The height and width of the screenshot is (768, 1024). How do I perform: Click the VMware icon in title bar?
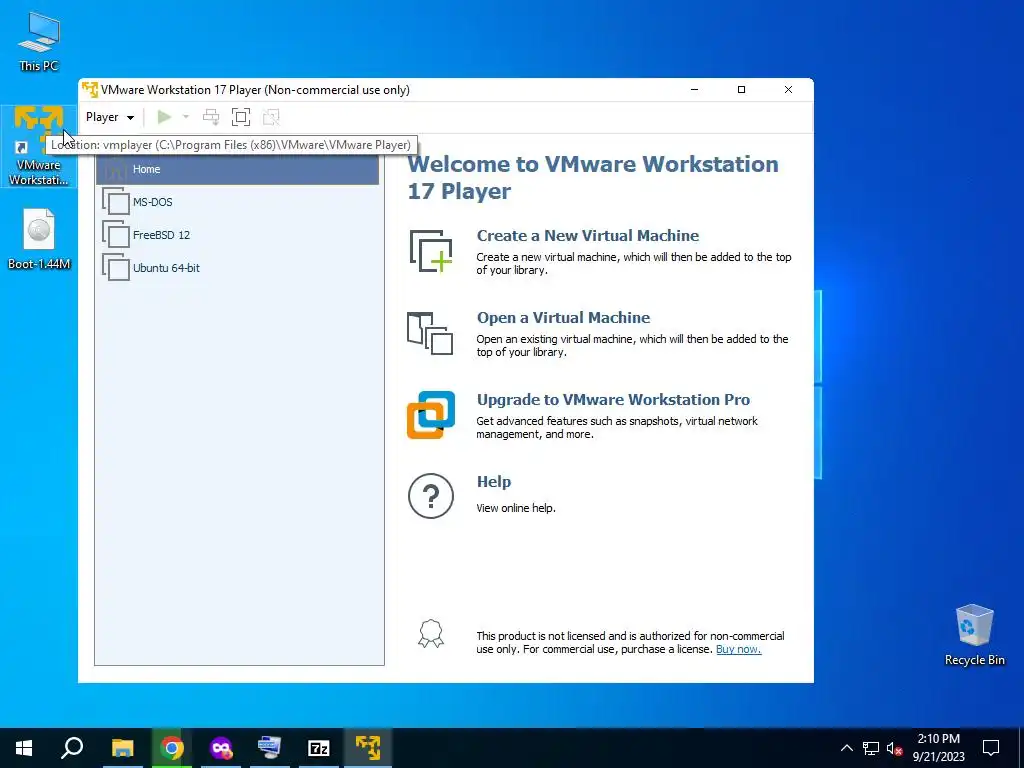(90, 89)
